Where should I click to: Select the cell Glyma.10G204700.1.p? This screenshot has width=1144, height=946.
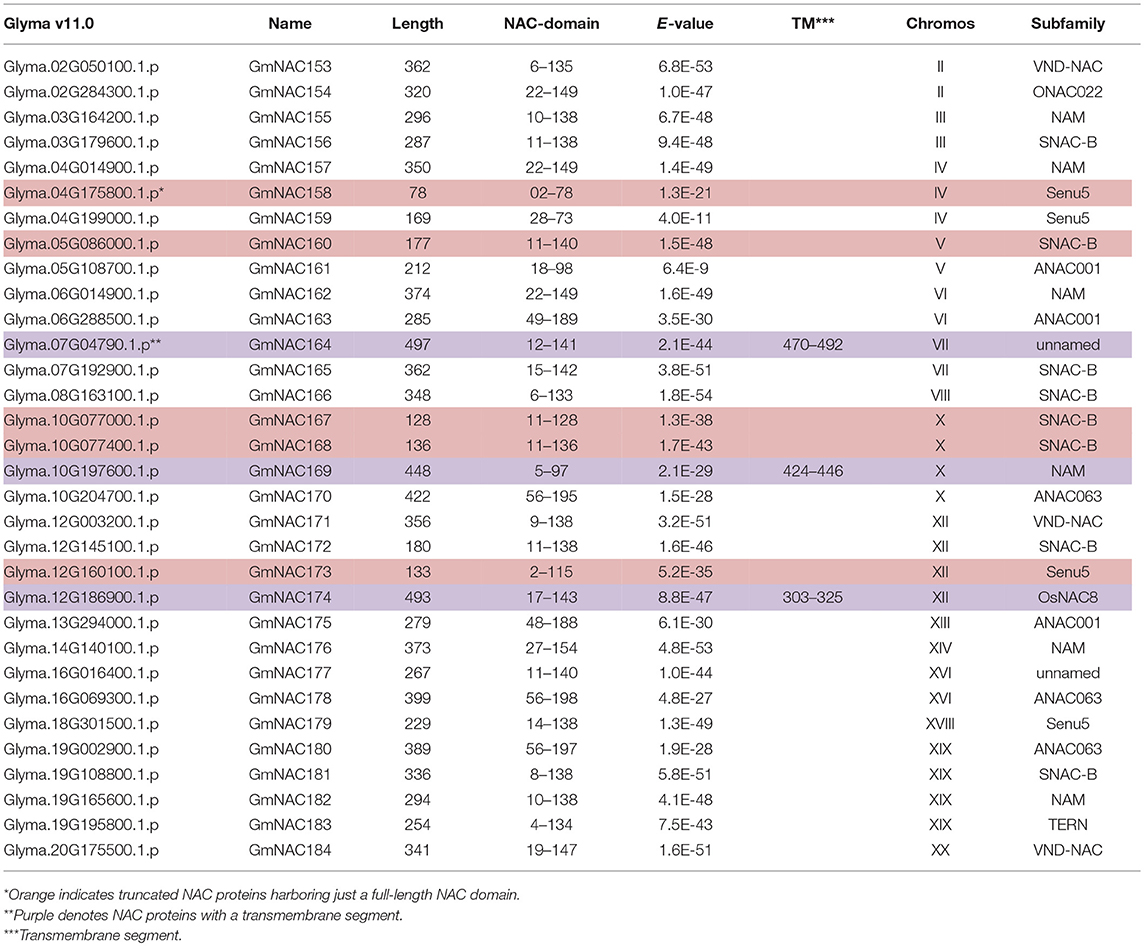(x=81, y=496)
